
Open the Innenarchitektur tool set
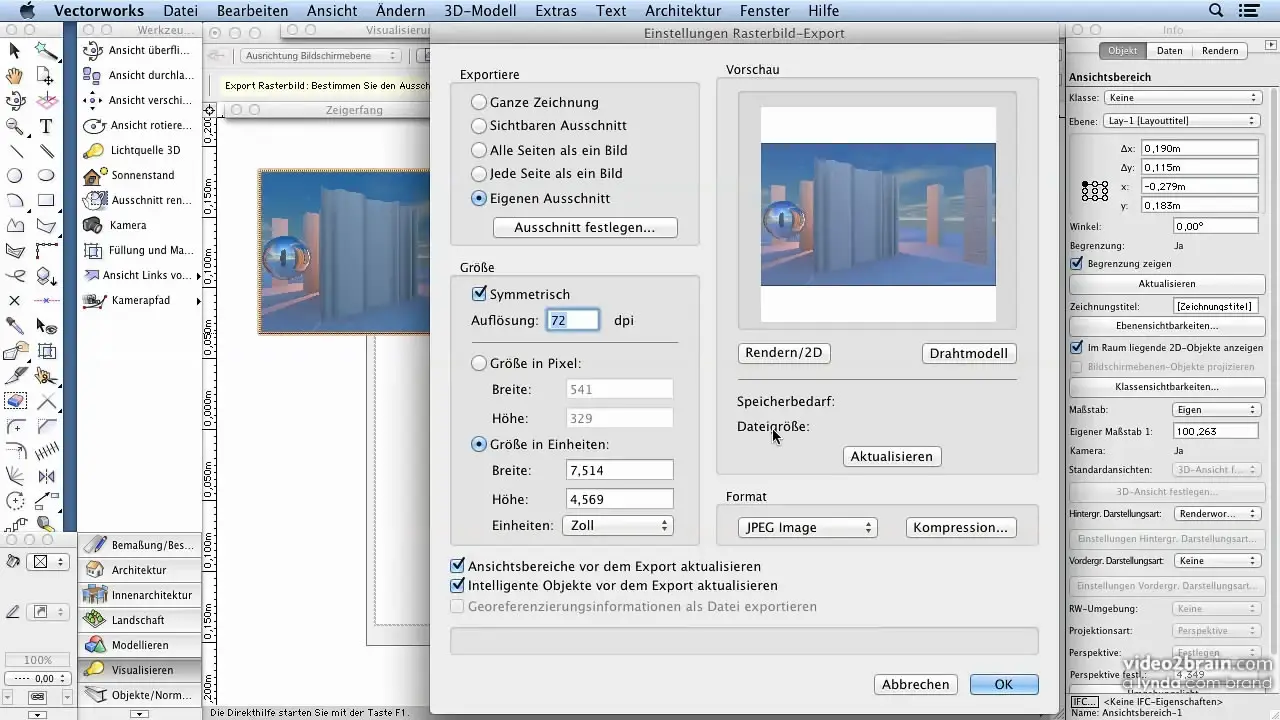(140, 595)
